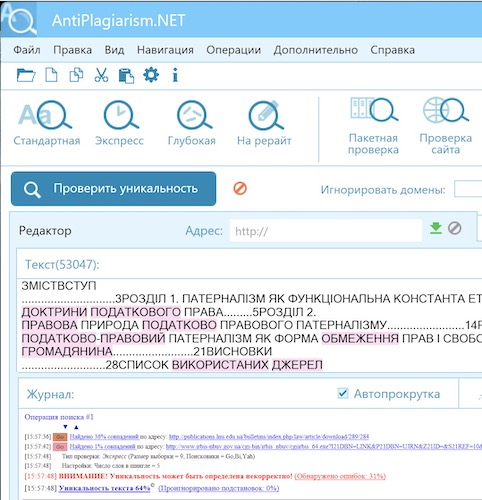This screenshot has height=500, width=482.
Task: Click the info icon in toolbar
Action: coord(175,75)
